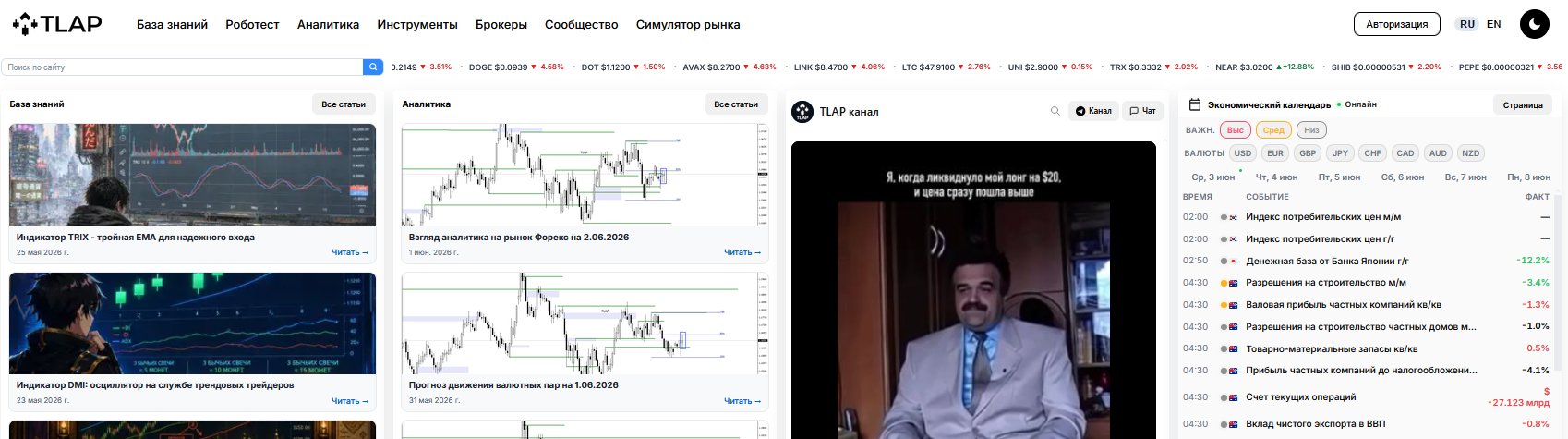
Task: Click TLAP channel avatar icon
Action: tap(802, 112)
